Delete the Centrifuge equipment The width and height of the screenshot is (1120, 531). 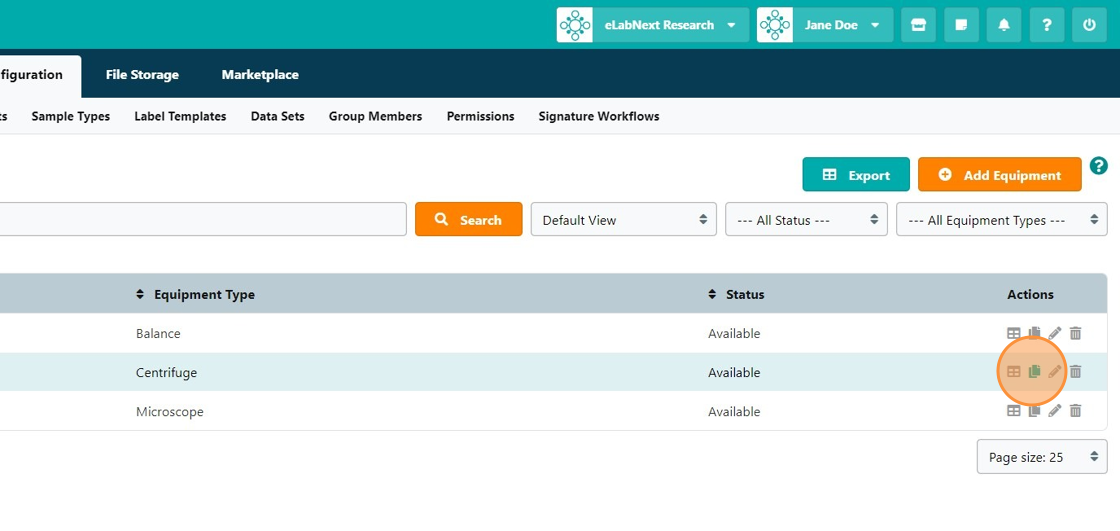(x=1075, y=372)
